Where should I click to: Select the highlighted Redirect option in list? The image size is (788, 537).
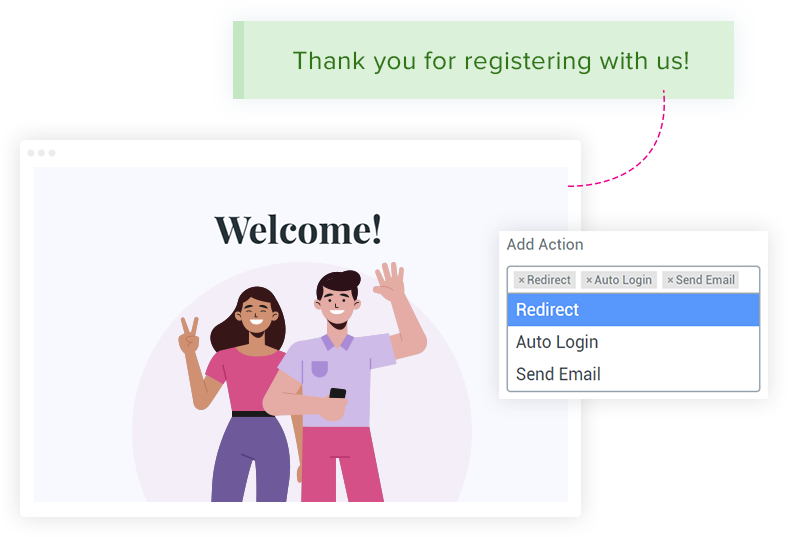click(633, 310)
